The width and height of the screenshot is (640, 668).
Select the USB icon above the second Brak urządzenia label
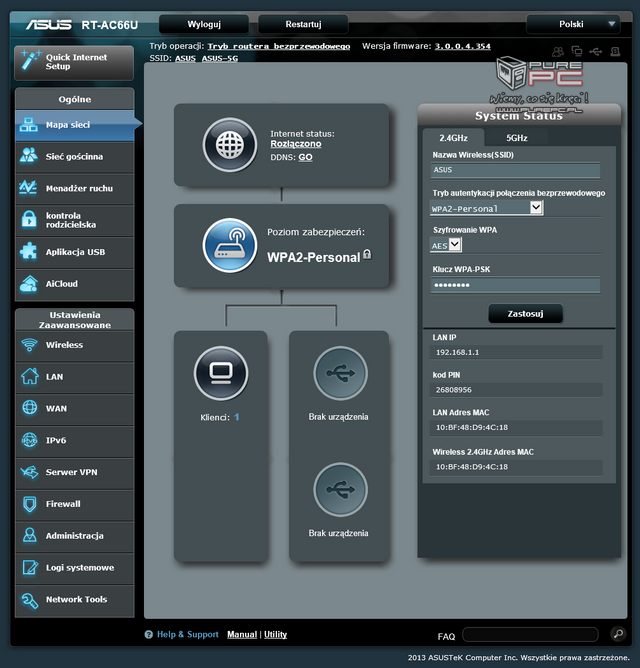click(x=340, y=489)
